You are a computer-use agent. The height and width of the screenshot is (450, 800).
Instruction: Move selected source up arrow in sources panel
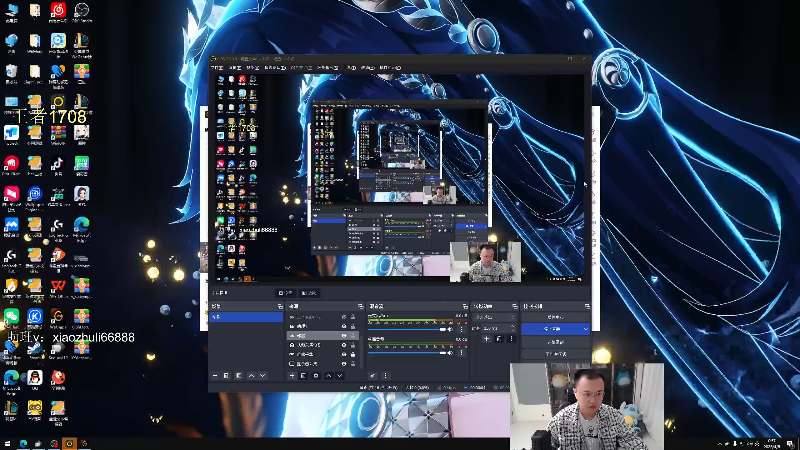(328, 376)
